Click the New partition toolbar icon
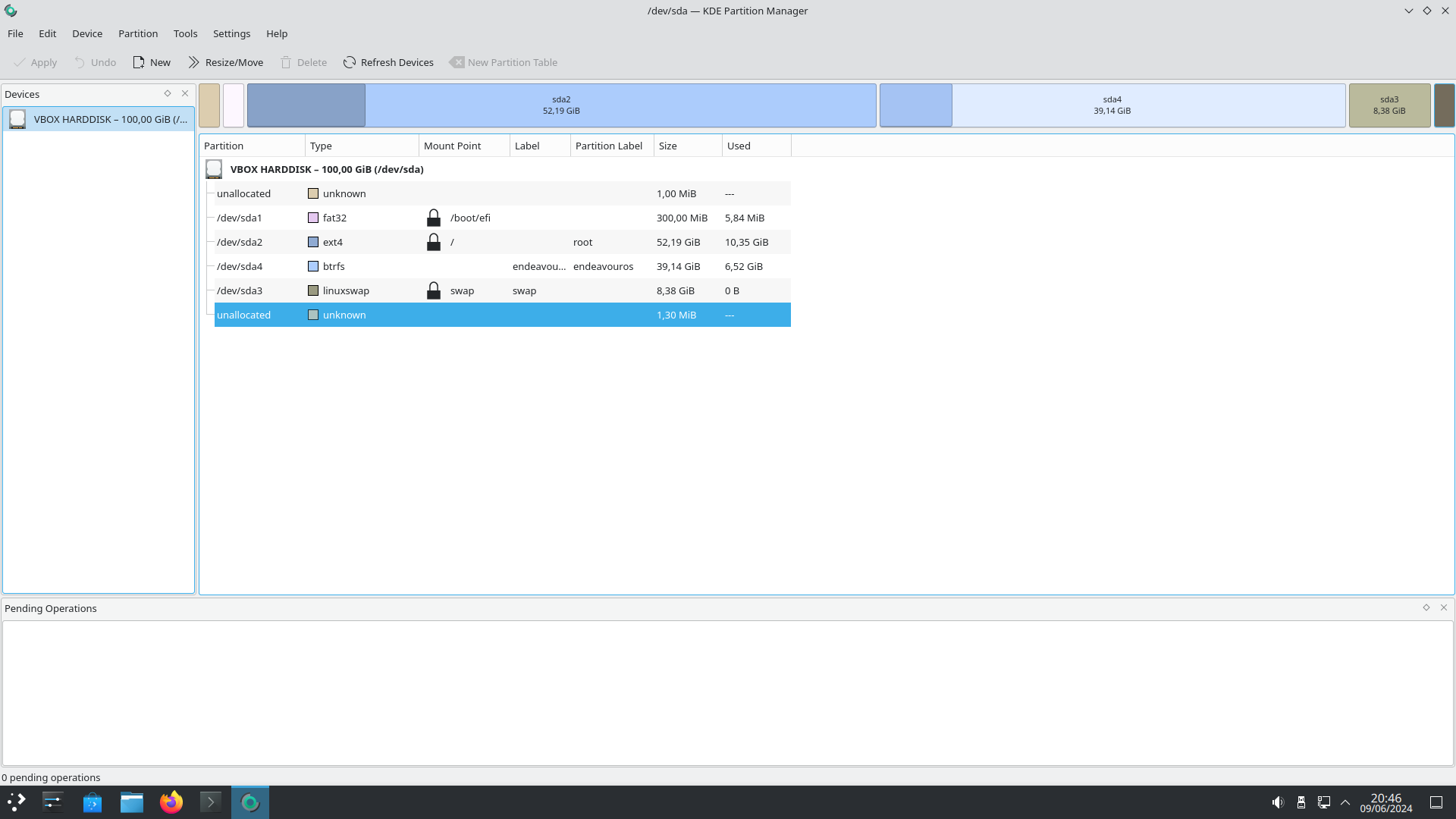The width and height of the screenshot is (1456, 819). point(139,62)
